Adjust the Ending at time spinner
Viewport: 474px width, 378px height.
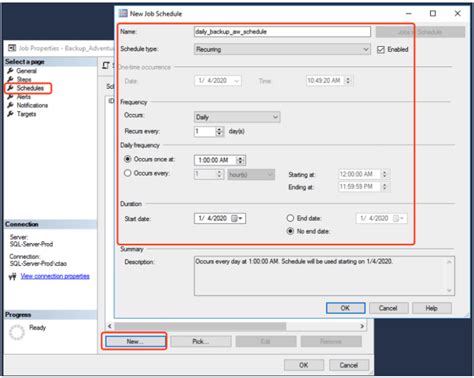pyautogui.click(x=385, y=187)
